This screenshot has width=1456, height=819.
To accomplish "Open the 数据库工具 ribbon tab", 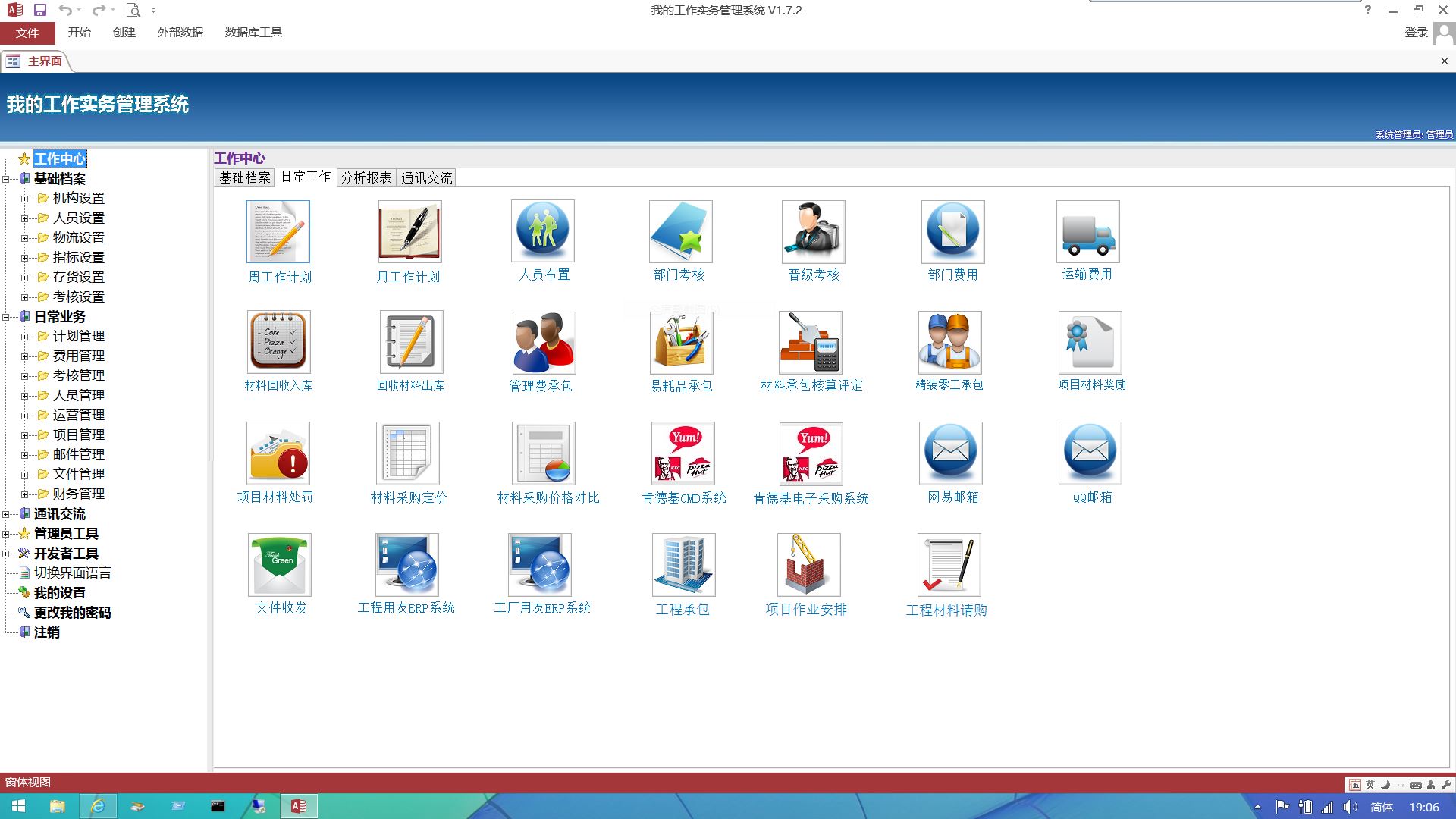I will click(253, 33).
